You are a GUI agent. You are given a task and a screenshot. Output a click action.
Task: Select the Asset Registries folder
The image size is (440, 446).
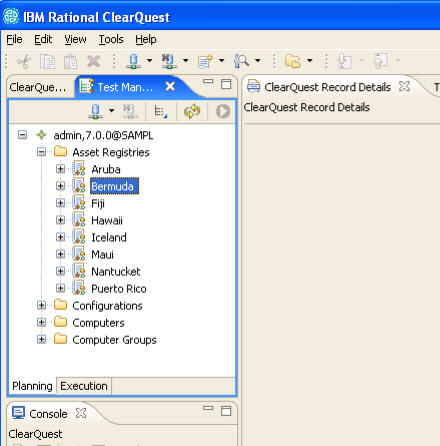click(111, 152)
